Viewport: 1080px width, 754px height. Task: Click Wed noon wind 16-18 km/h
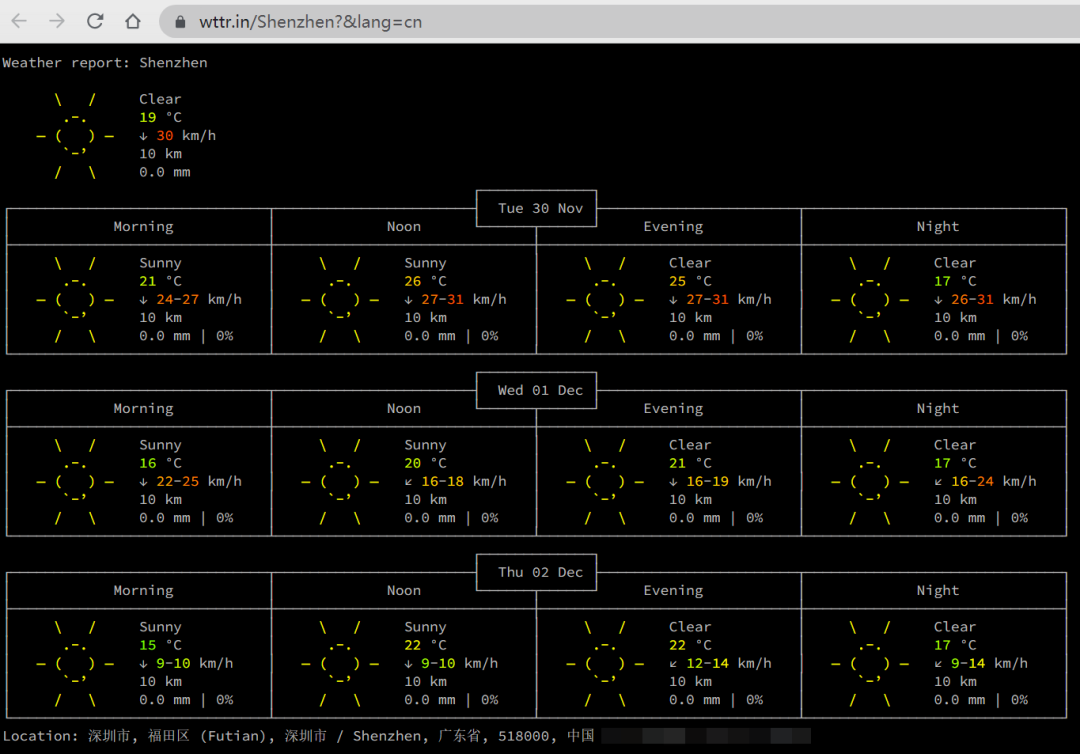click(455, 481)
